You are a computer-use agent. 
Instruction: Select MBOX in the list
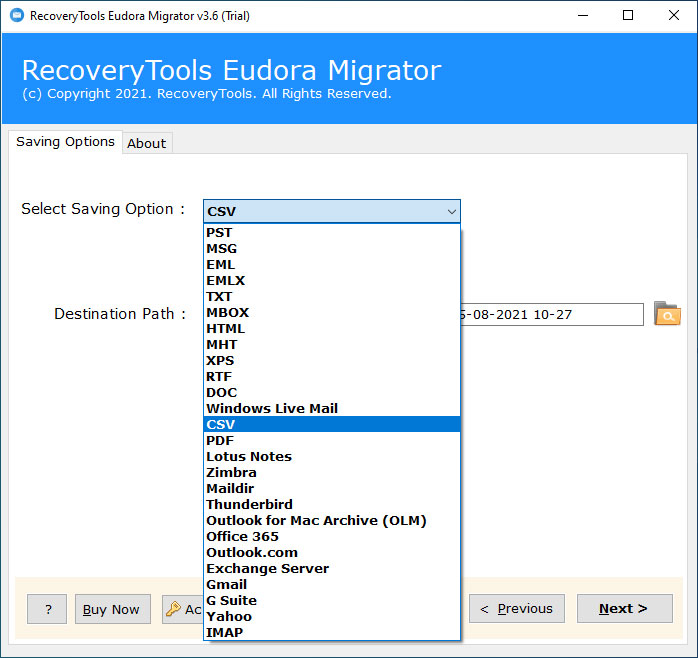[x=332, y=313]
